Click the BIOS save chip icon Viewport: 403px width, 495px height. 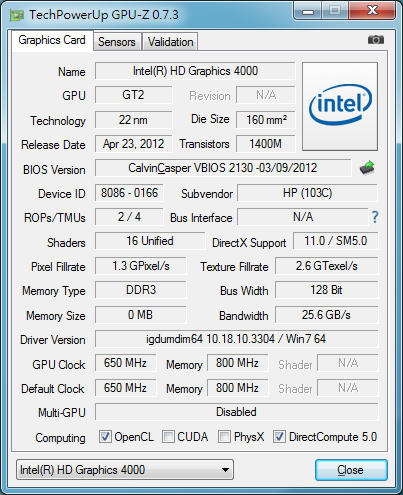[367, 168]
